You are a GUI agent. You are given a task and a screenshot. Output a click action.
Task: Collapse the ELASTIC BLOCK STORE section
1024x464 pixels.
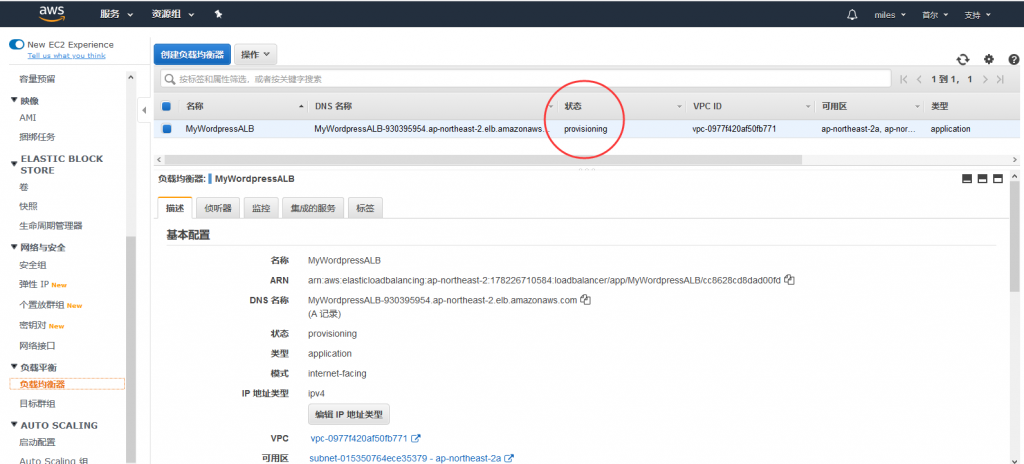[x=14, y=163]
